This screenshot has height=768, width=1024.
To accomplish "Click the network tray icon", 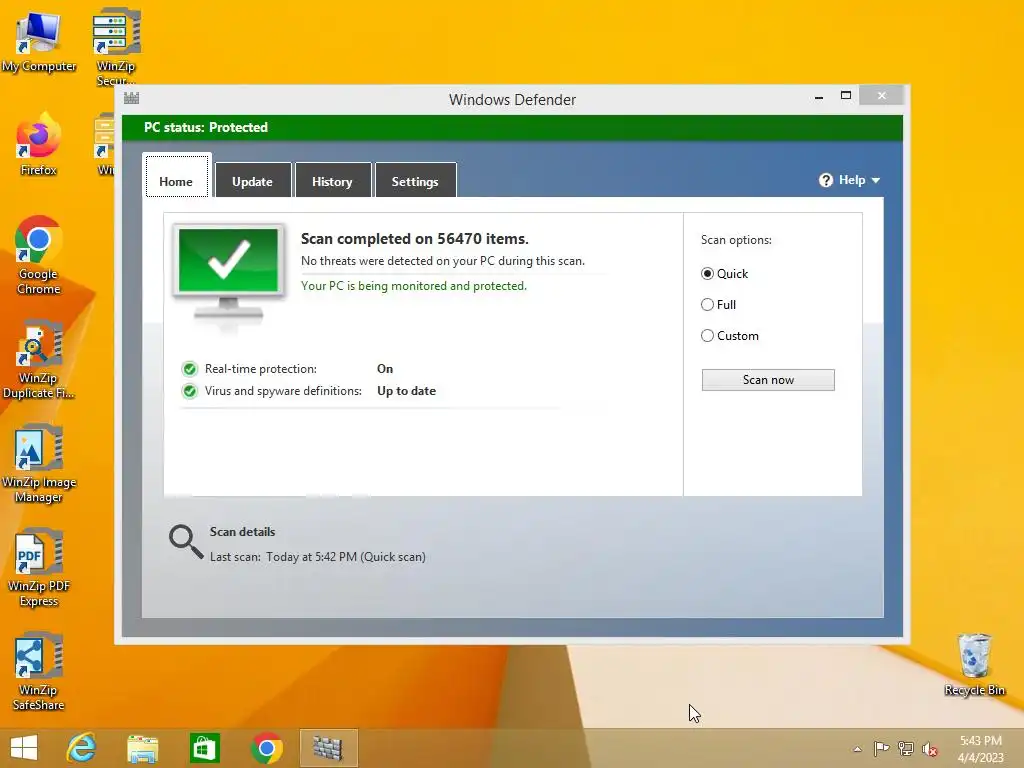I will click(906, 748).
